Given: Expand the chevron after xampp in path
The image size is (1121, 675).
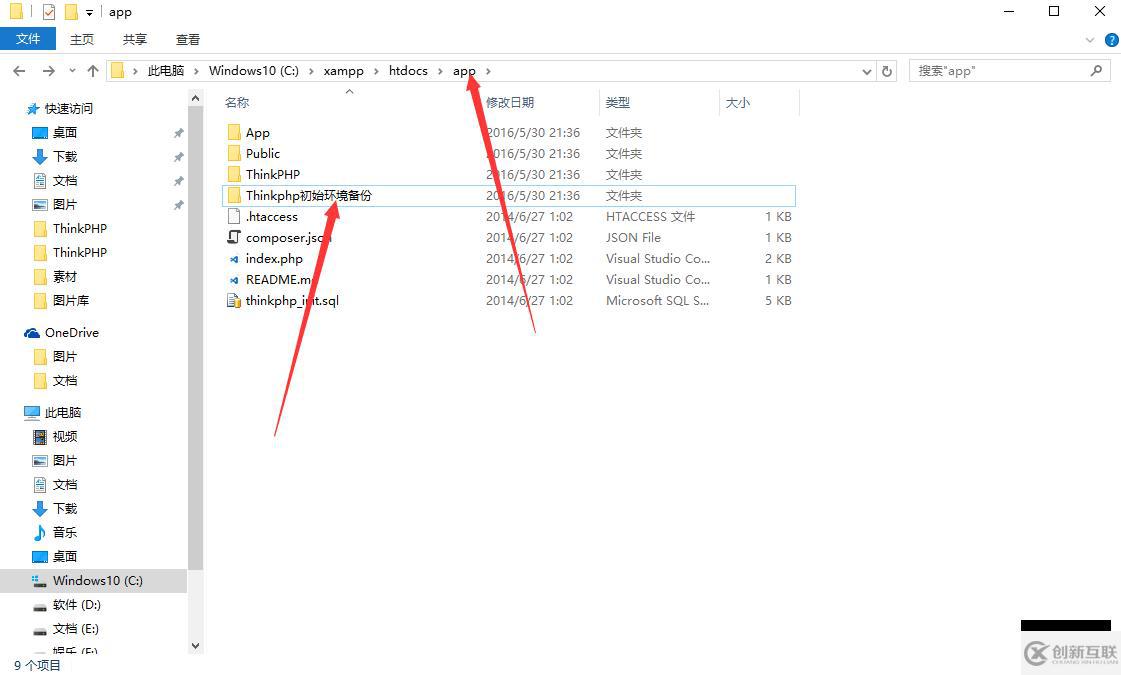Looking at the screenshot, I should point(376,71).
